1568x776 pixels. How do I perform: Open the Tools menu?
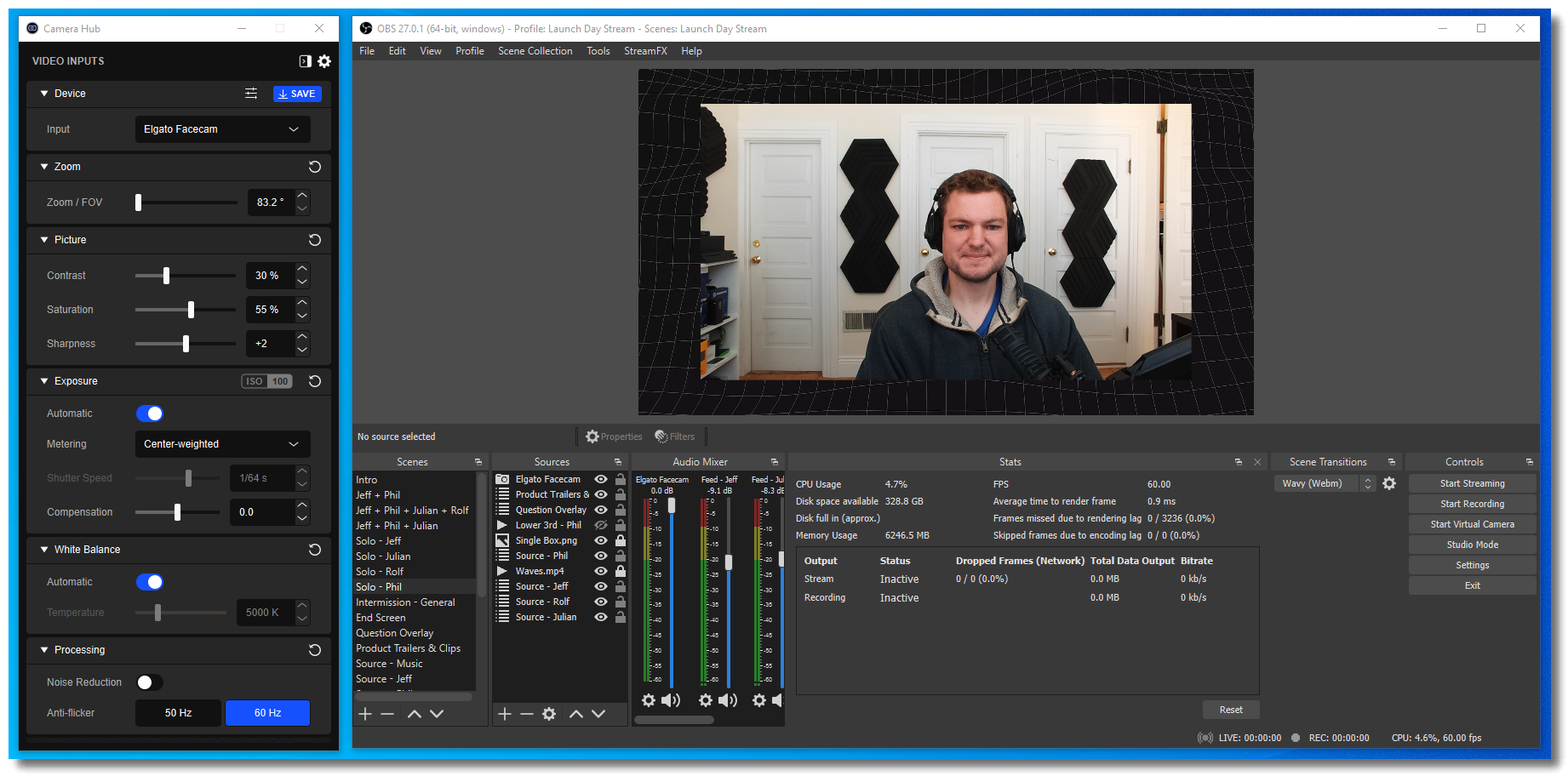tap(598, 51)
